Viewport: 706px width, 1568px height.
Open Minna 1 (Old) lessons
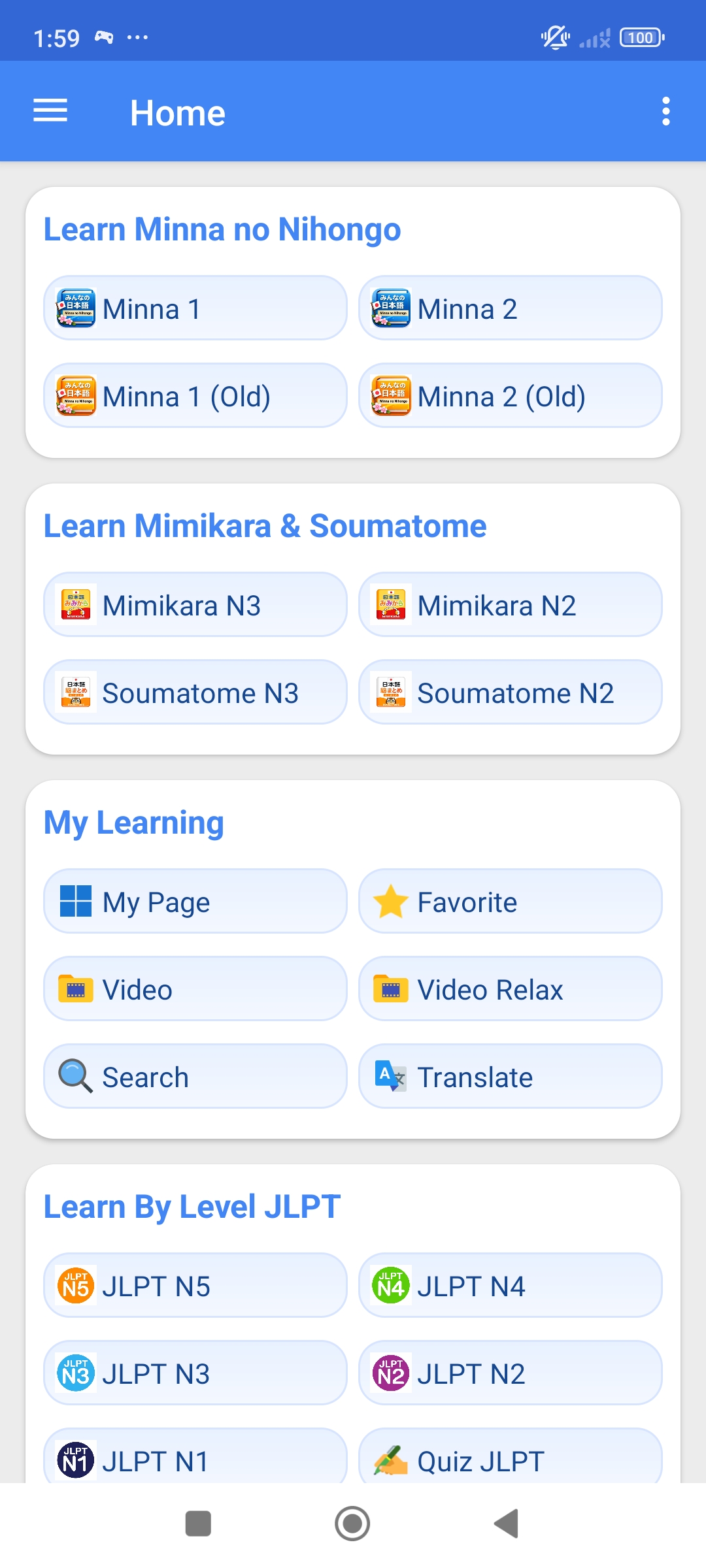click(x=195, y=396)
